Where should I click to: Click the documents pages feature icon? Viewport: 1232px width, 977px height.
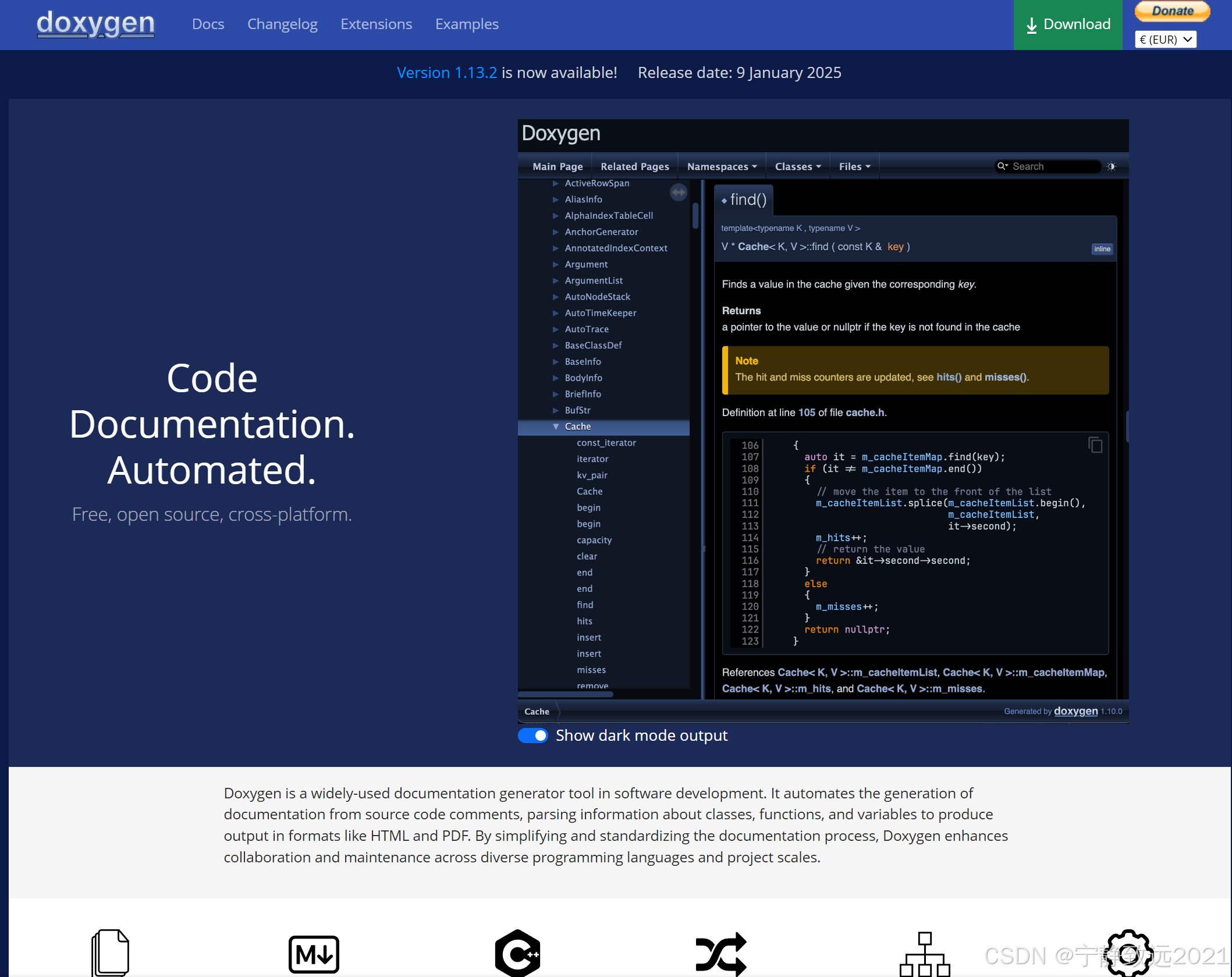(x=110, y=953)
